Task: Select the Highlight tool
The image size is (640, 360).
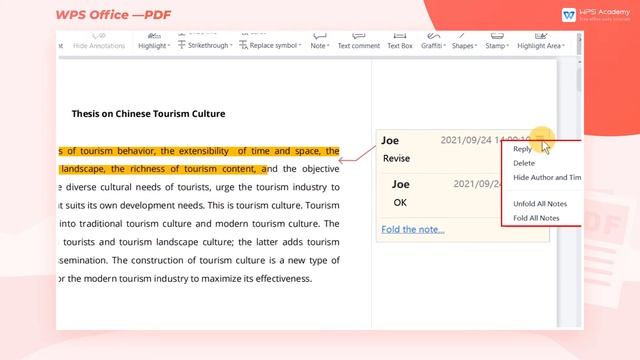Action: pos(152,42)
